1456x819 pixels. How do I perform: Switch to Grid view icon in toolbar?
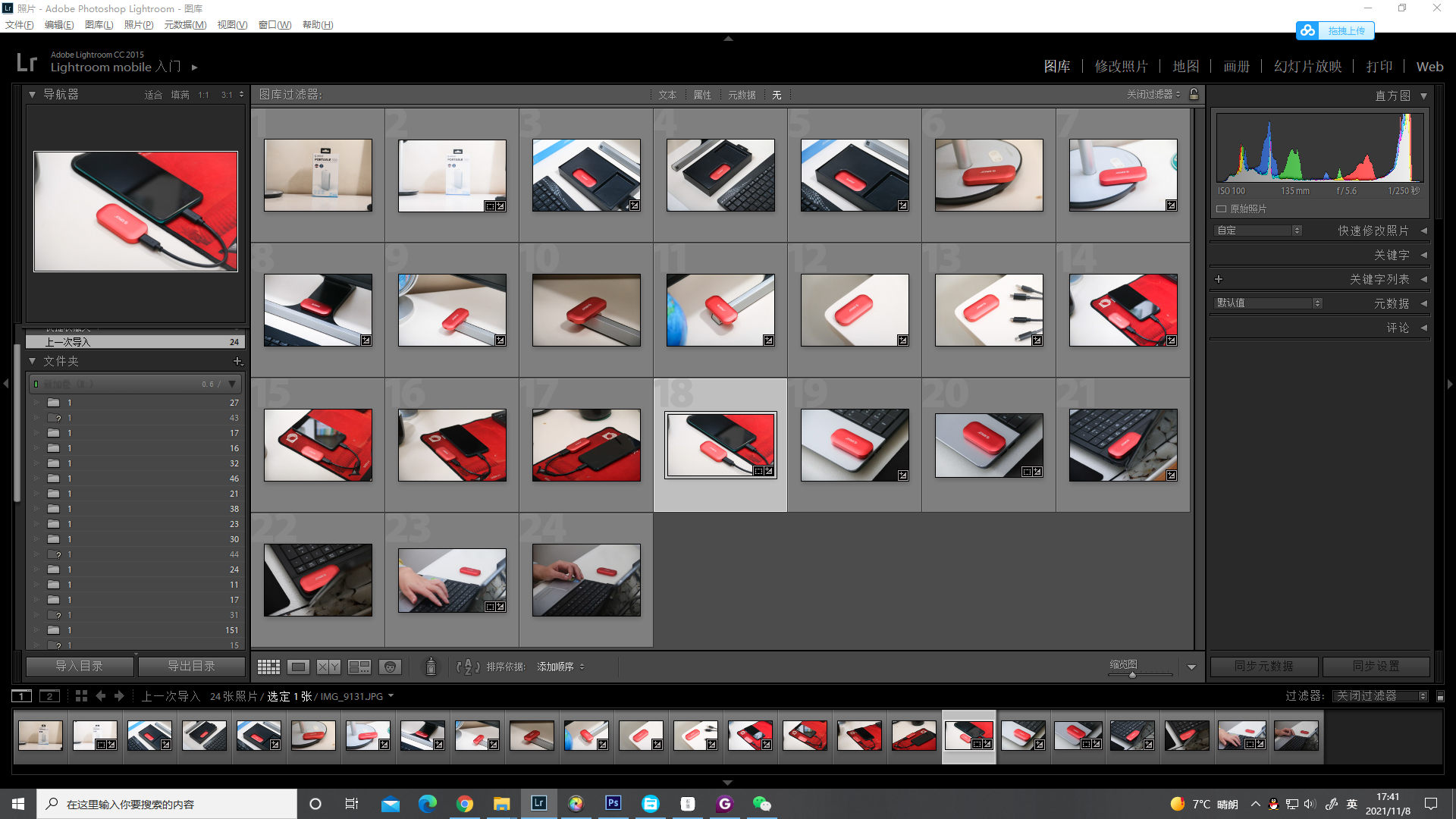268,667
